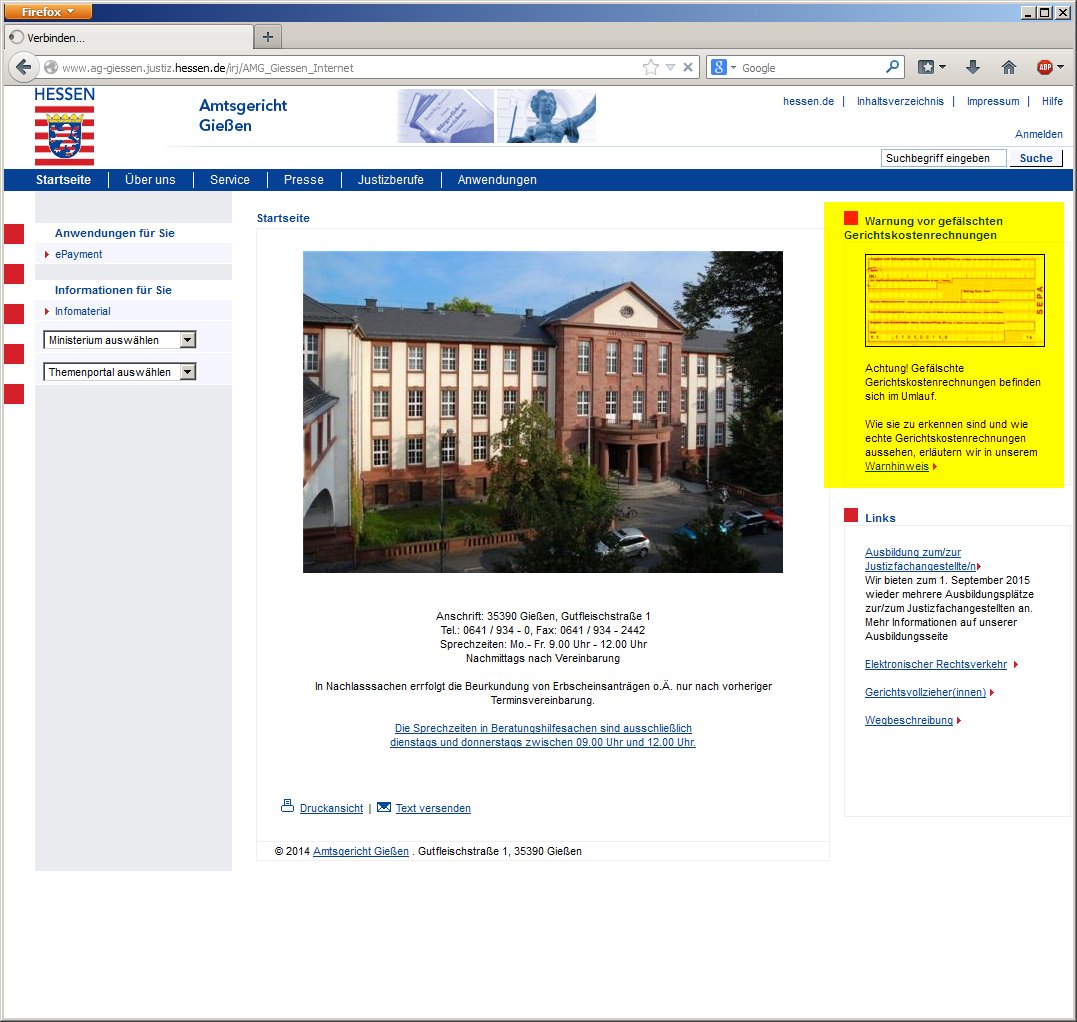Close the Firefox window
The image size is (1077, 1022).
pos(1062,12)
